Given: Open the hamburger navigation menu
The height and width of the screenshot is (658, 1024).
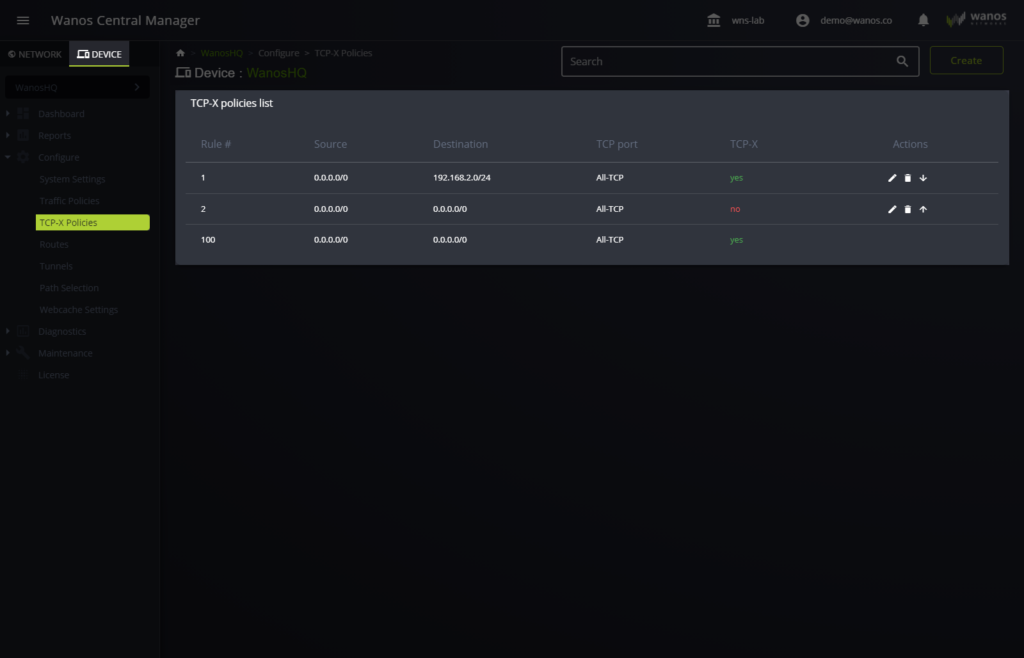Looking at the screenshot, I should coord(23,21).
